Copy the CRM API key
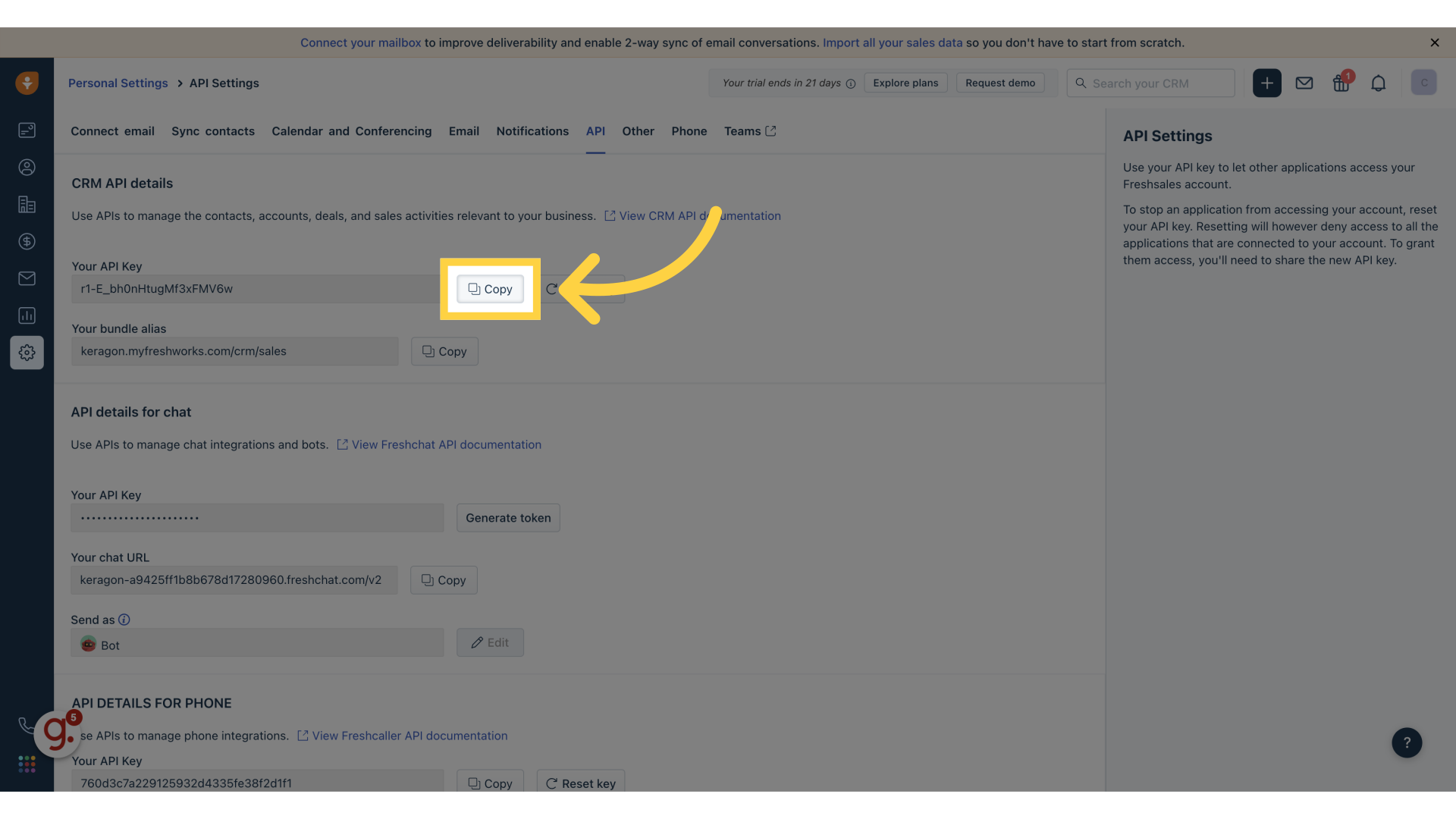 click(490, 289)
